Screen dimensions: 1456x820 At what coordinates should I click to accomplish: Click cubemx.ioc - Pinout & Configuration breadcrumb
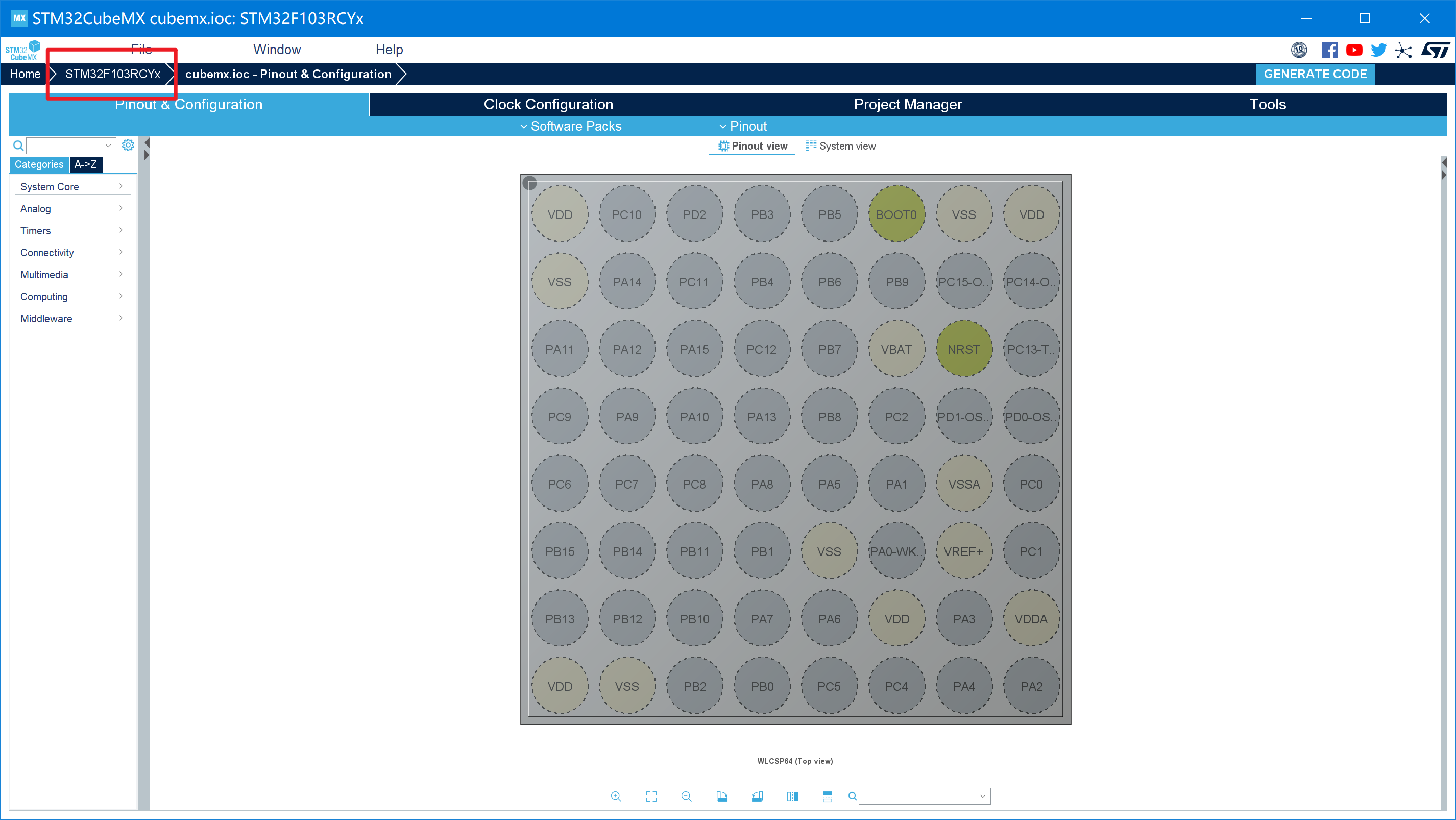coord(288,74)
